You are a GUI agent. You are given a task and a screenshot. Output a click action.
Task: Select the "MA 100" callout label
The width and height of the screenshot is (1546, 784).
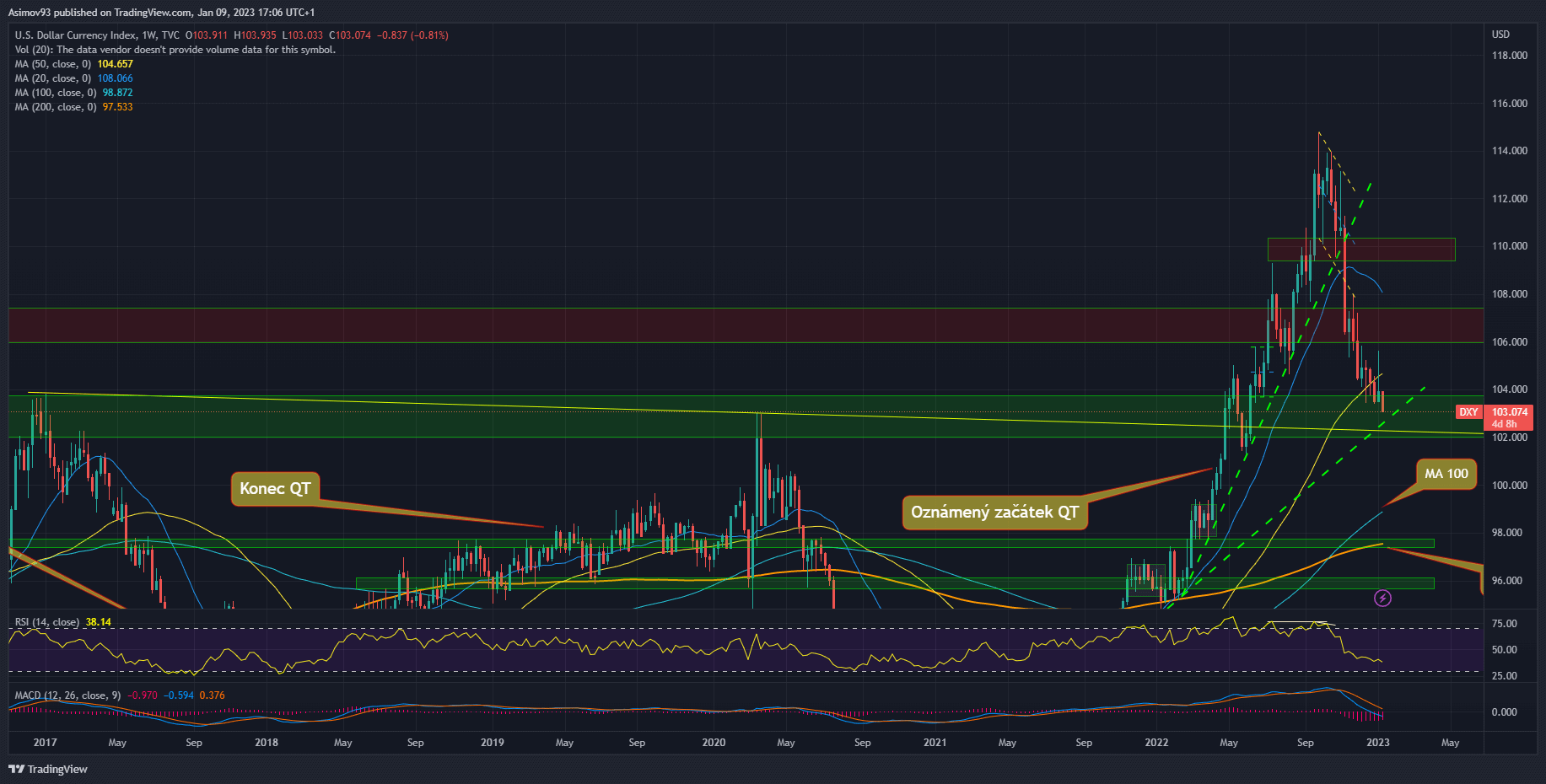click(1446, 474)
